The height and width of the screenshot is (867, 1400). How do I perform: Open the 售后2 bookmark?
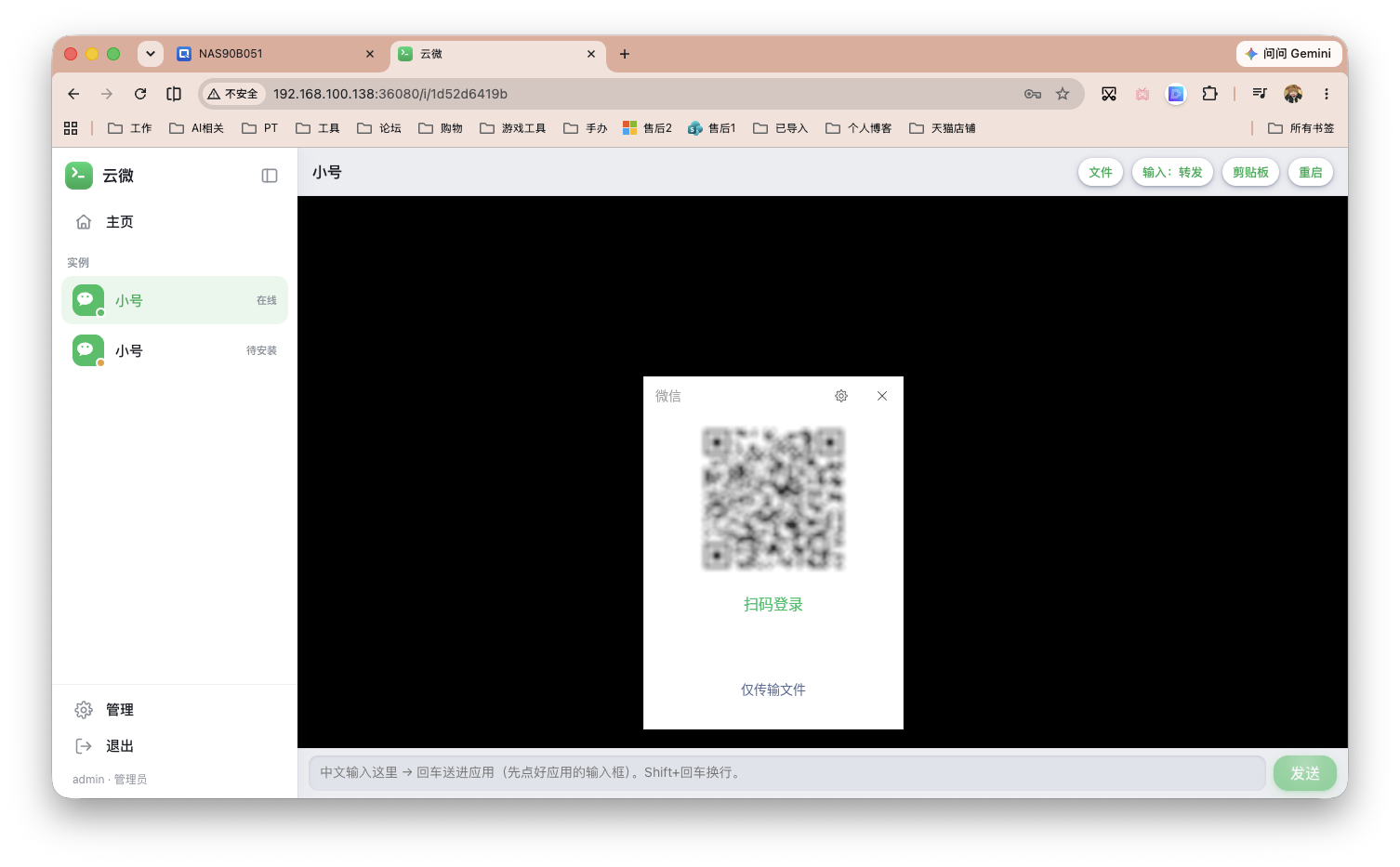point(648,128)
